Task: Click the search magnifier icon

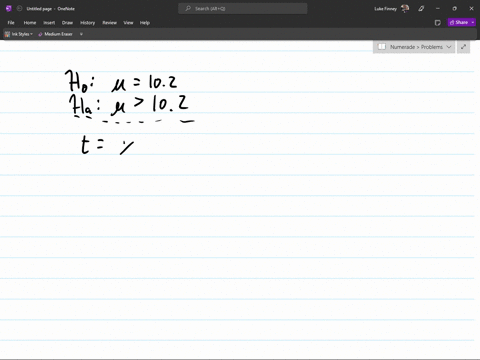Action: click(x=188, y=9)
